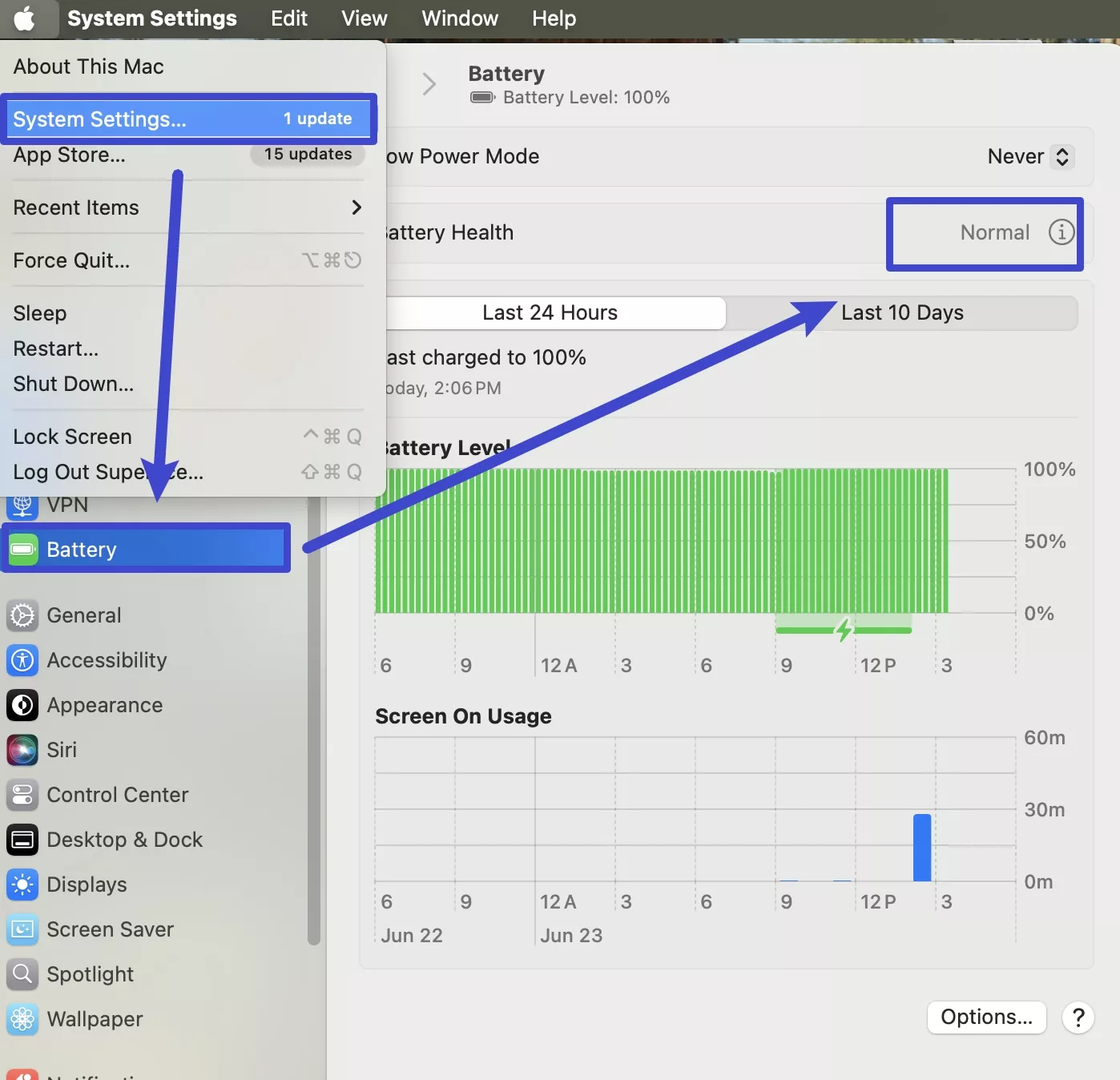Switch to Last 10 Days tab
Viewport: 1120px width, 1080px height.
(902, 312)
